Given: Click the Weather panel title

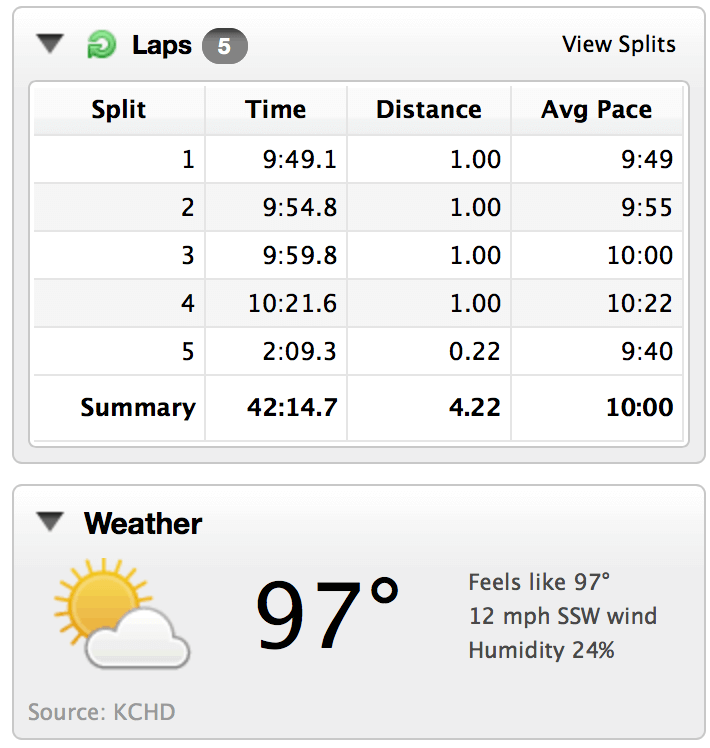Looking at the screenshot, I should (143, 523).
